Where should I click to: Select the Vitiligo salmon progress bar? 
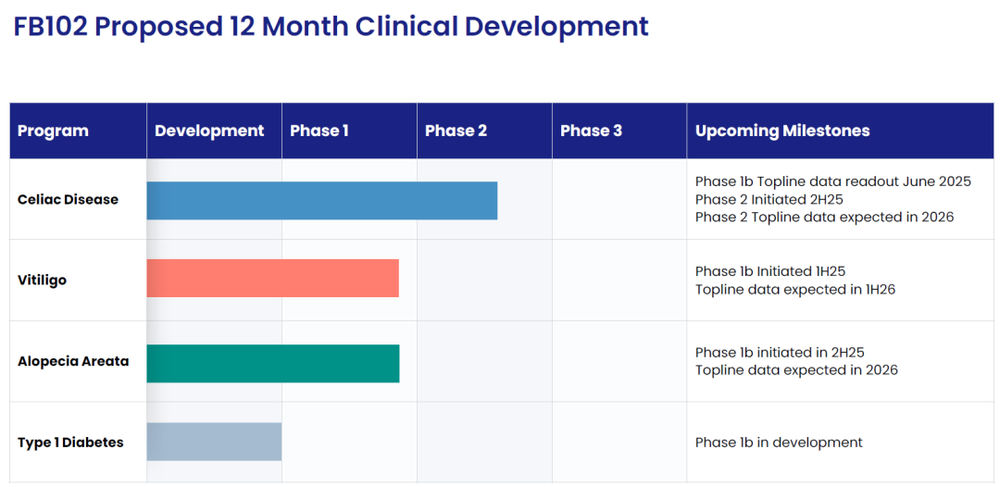[x=273, y=278]
